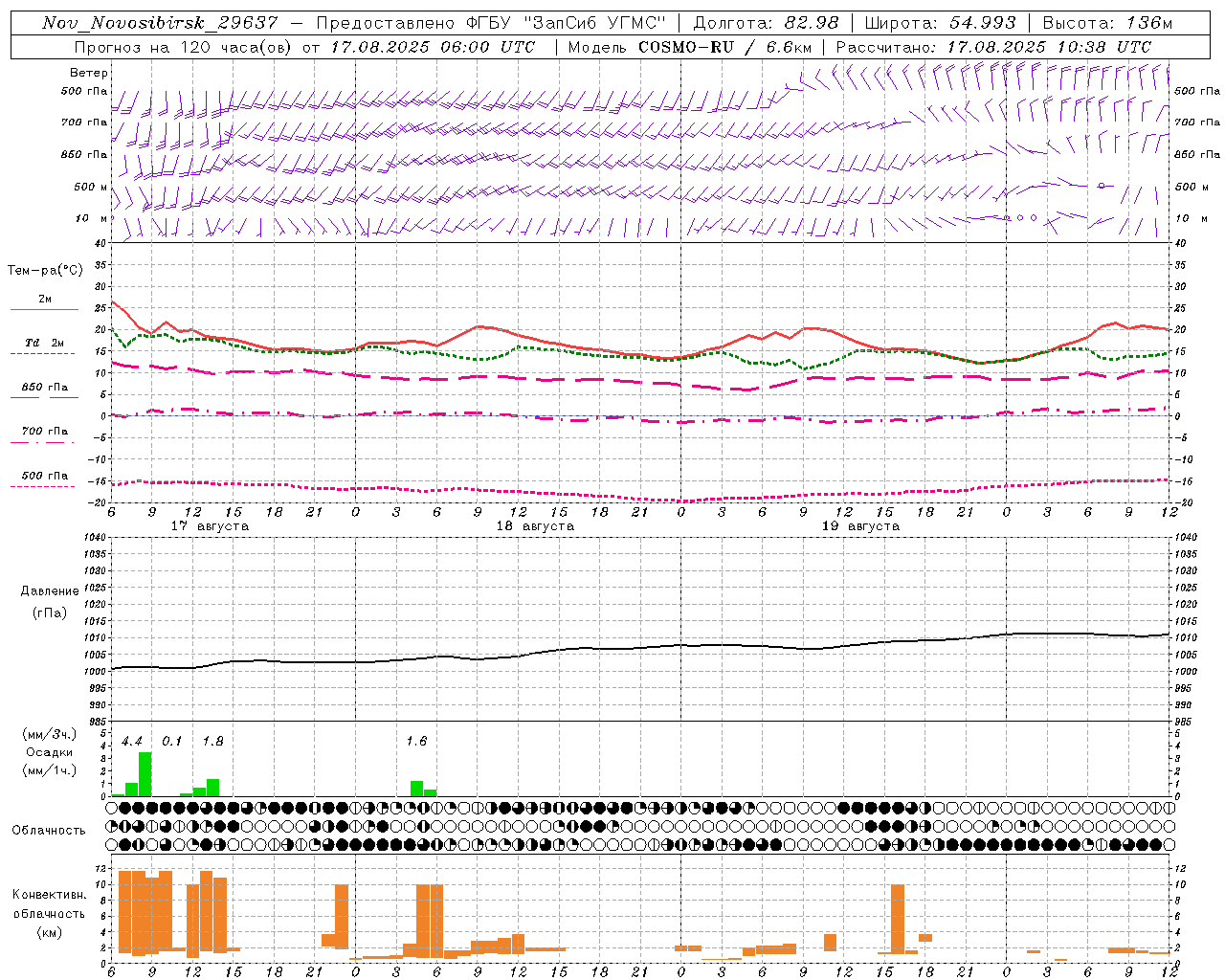Viewport: 1225px width, 980px height.
Task: Click the 0.1 precipitation total value
Action: pyautogui.click(x=172, y=741)
